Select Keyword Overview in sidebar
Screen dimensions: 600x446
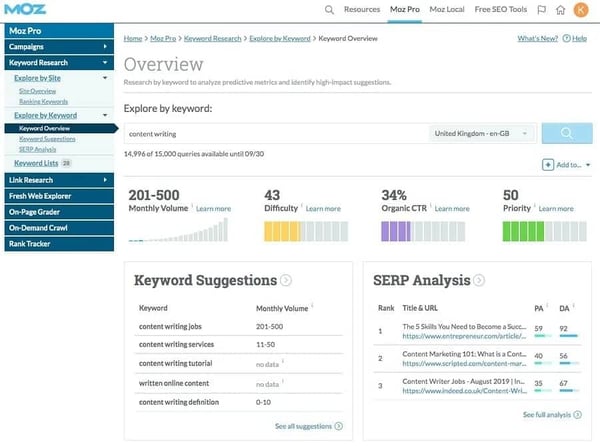click(44, 129)
